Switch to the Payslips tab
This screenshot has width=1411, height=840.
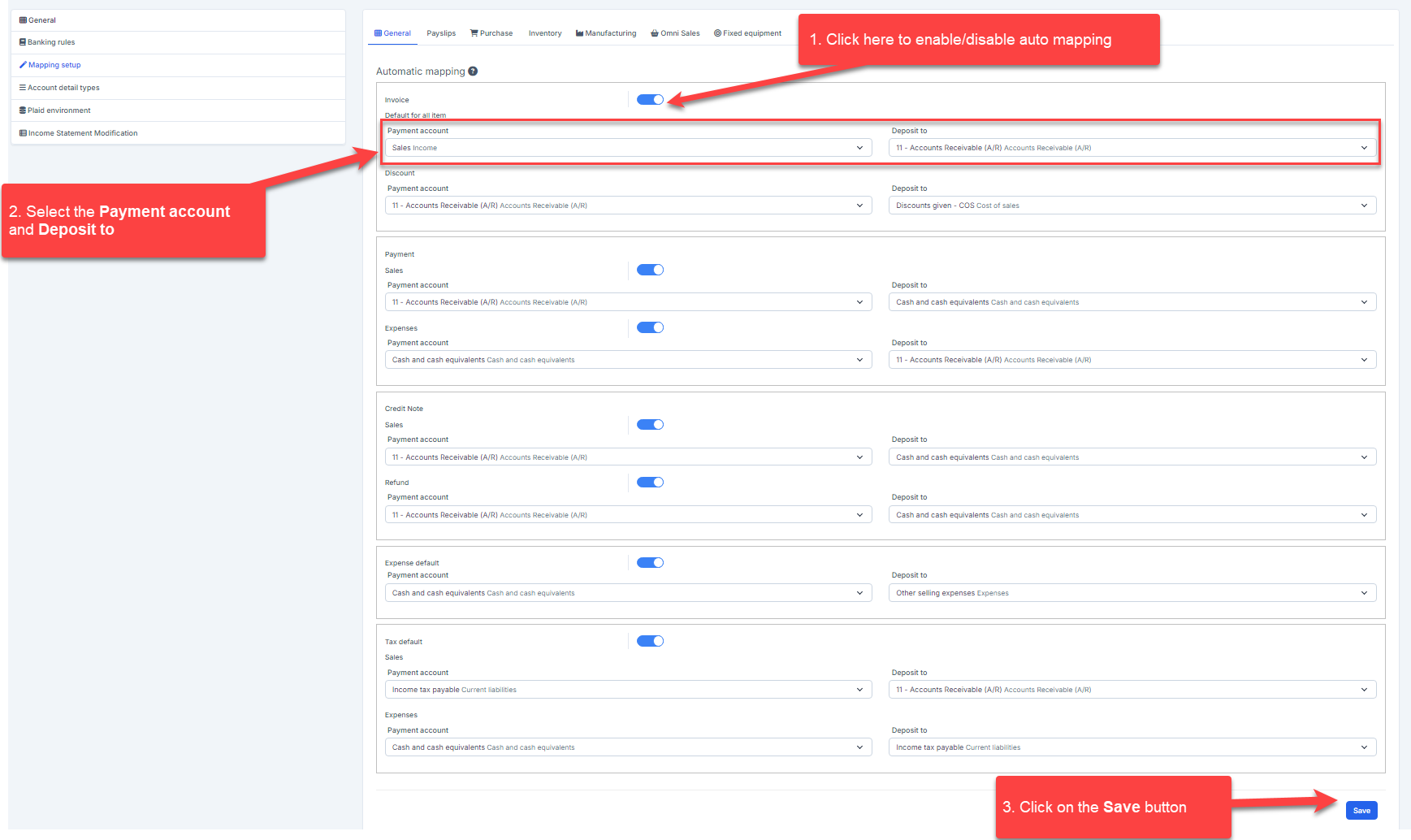coord(441,33)
